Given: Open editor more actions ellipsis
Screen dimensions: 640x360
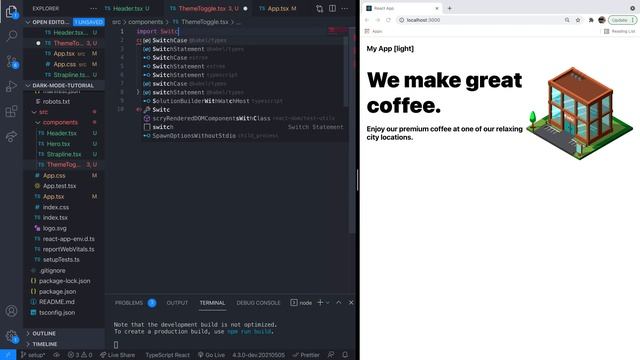Looking at the screenshot, I should pyautogui.click(x=345, y=9).
